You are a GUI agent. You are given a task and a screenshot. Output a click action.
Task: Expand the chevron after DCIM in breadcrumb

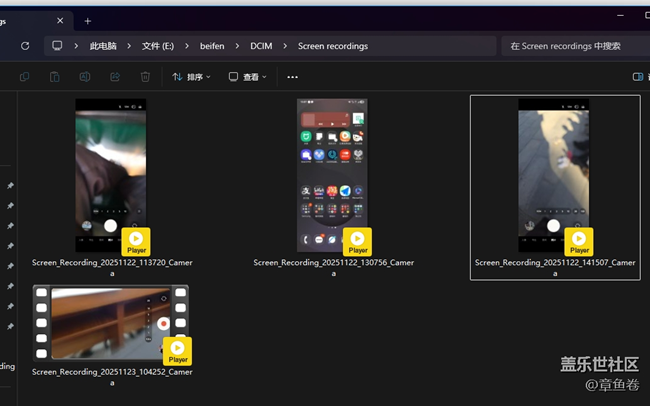click(286, 46)
